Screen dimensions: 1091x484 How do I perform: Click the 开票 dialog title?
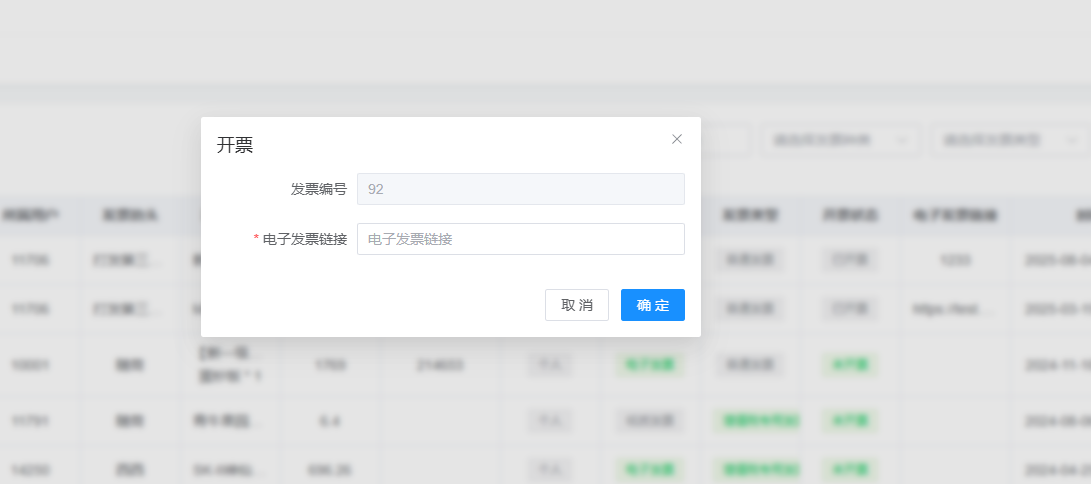click(235, 145)
